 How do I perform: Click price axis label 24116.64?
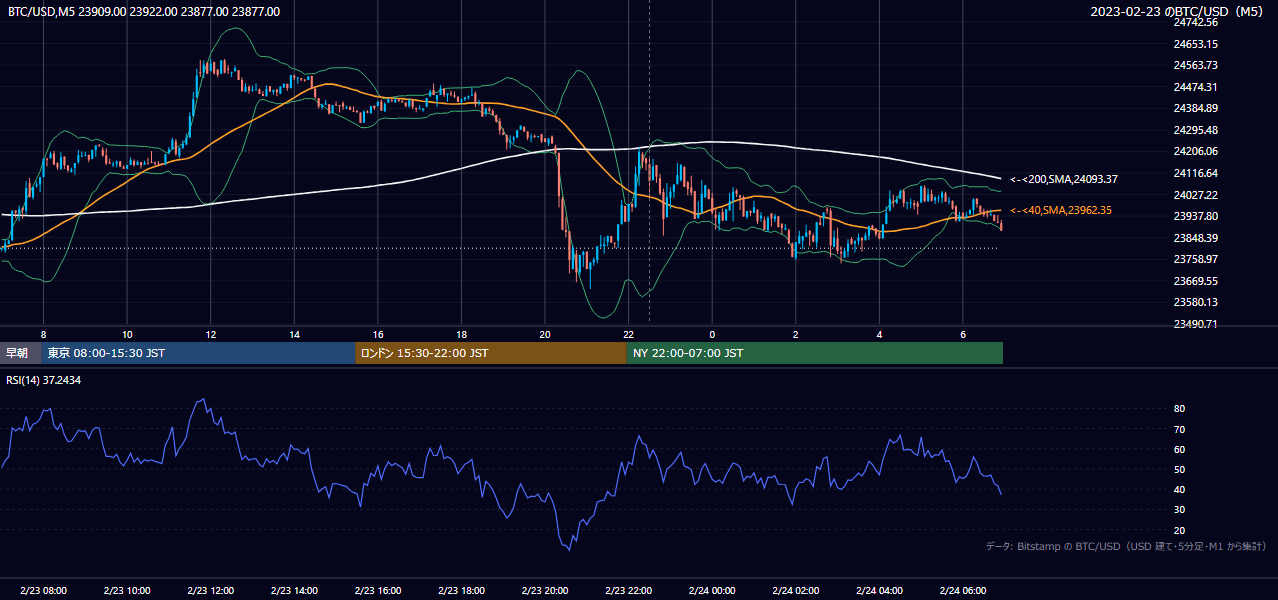pyautogui.click(x=1196, y=173)
